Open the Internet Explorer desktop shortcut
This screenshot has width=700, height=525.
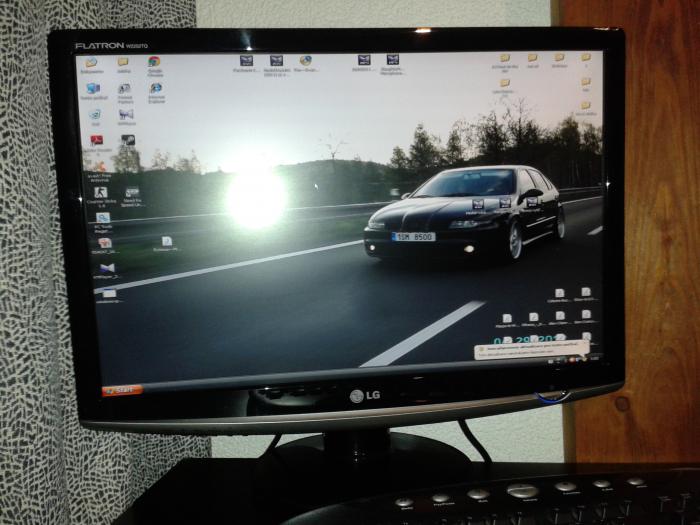(x=156, y=89)
